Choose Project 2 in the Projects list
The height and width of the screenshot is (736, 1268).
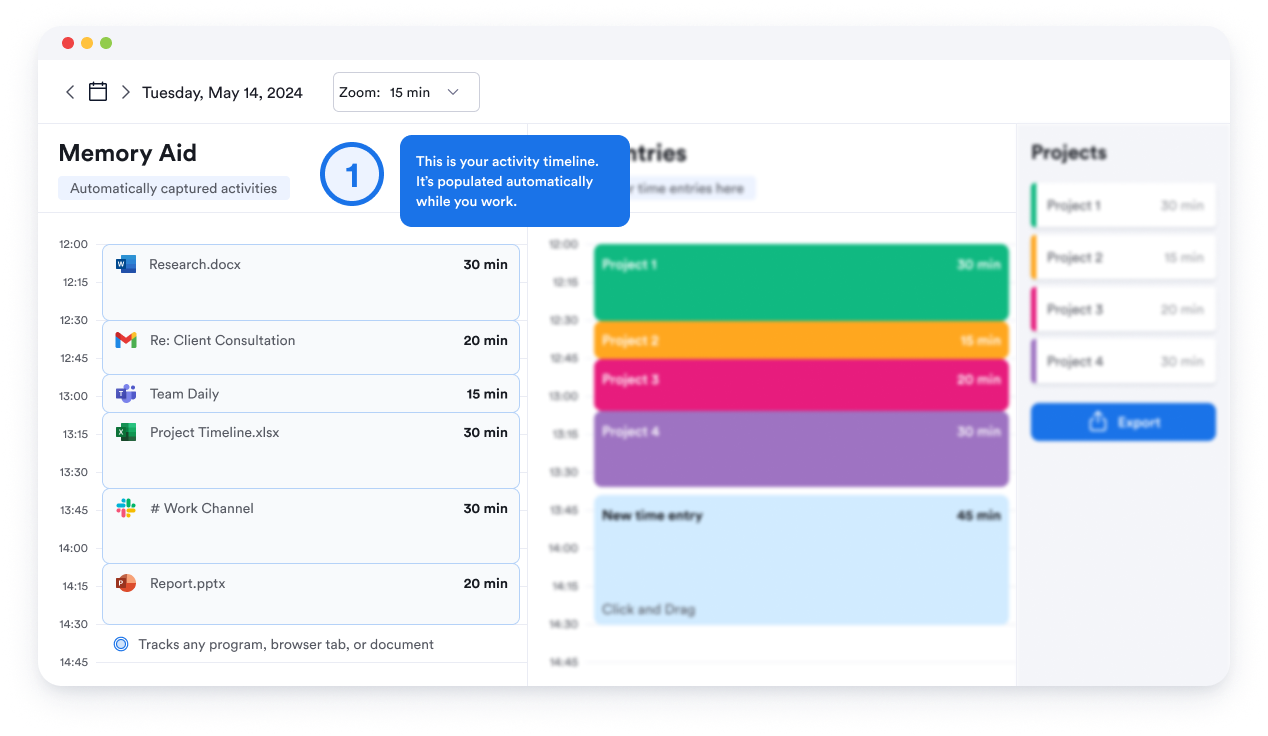1123,257
